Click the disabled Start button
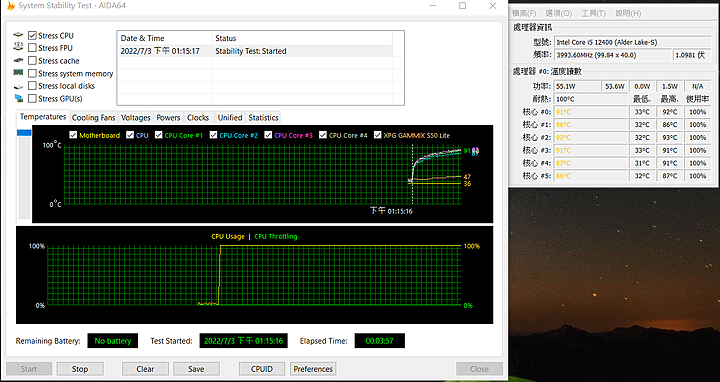The width and height of the screenshot is (720, 382). pyautogui.click(x=29, y=369)
